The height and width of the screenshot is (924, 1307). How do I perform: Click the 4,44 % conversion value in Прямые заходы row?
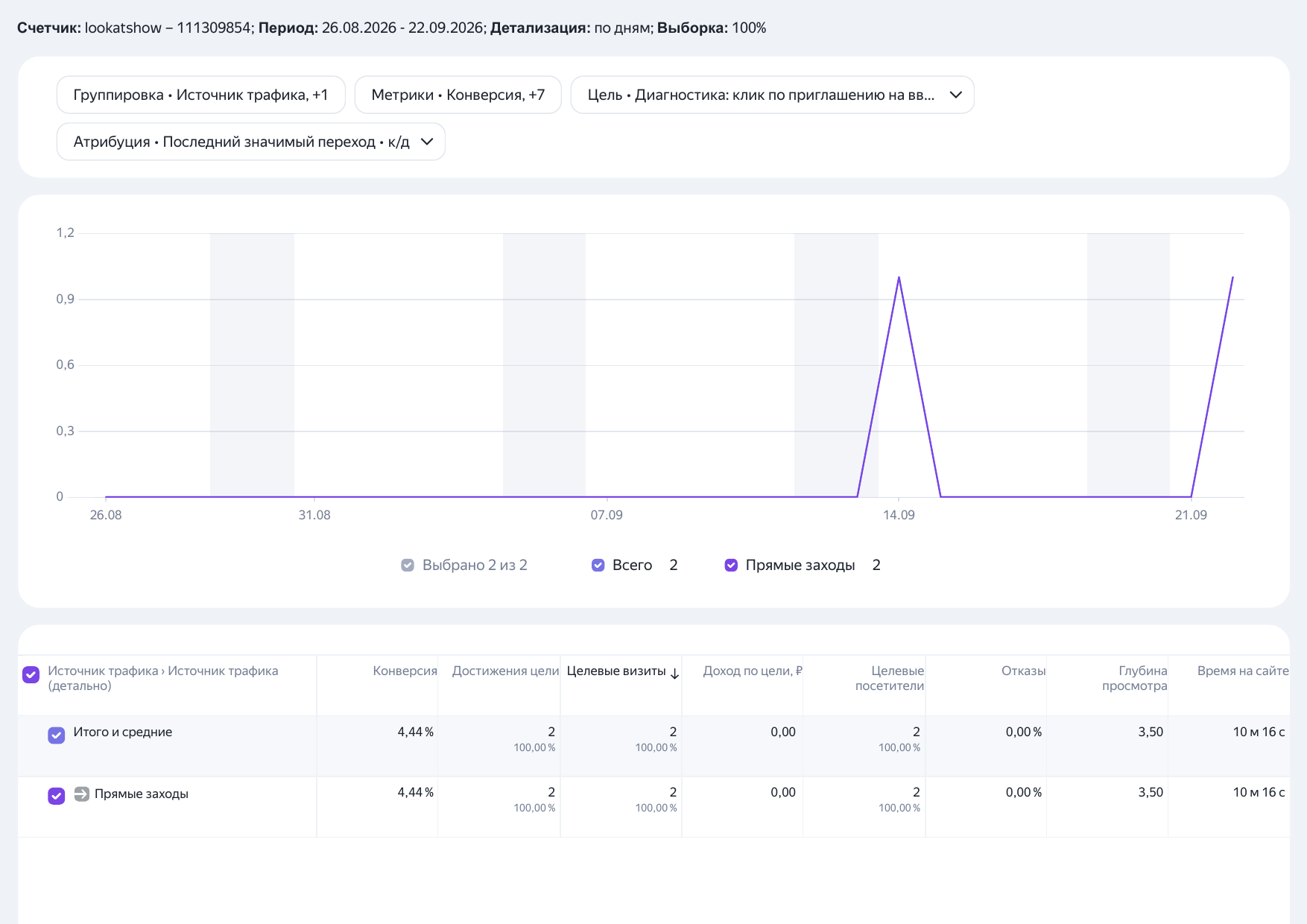pos(415,792)
